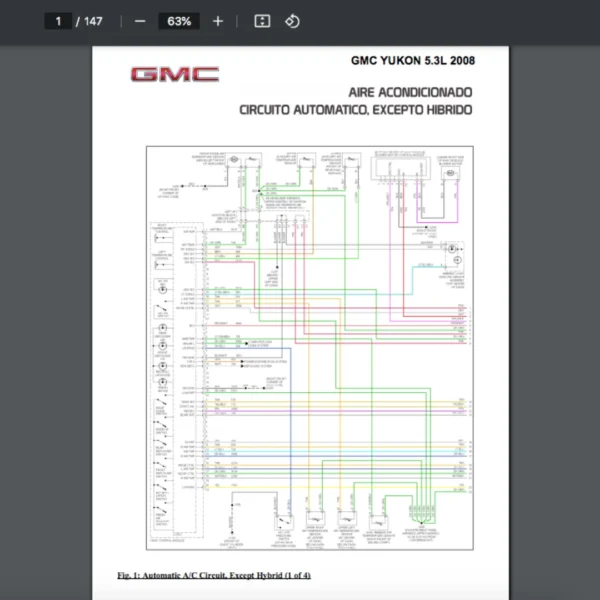Click the red GMC logo
600x600 pixels.
click(174, 75)
